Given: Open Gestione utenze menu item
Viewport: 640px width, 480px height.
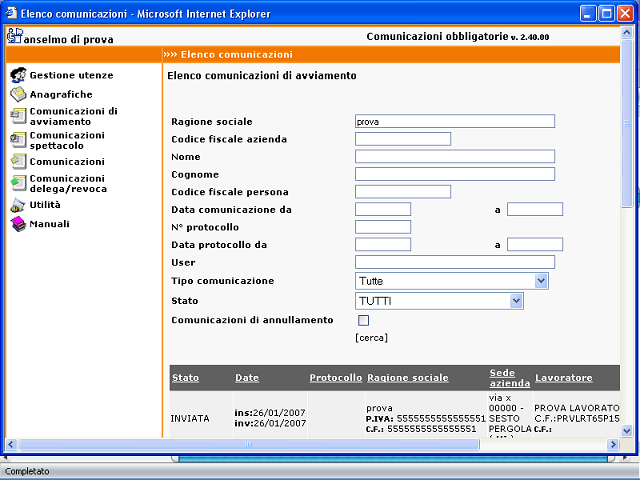Looking at the screenshot, I should tap(71, 75).
